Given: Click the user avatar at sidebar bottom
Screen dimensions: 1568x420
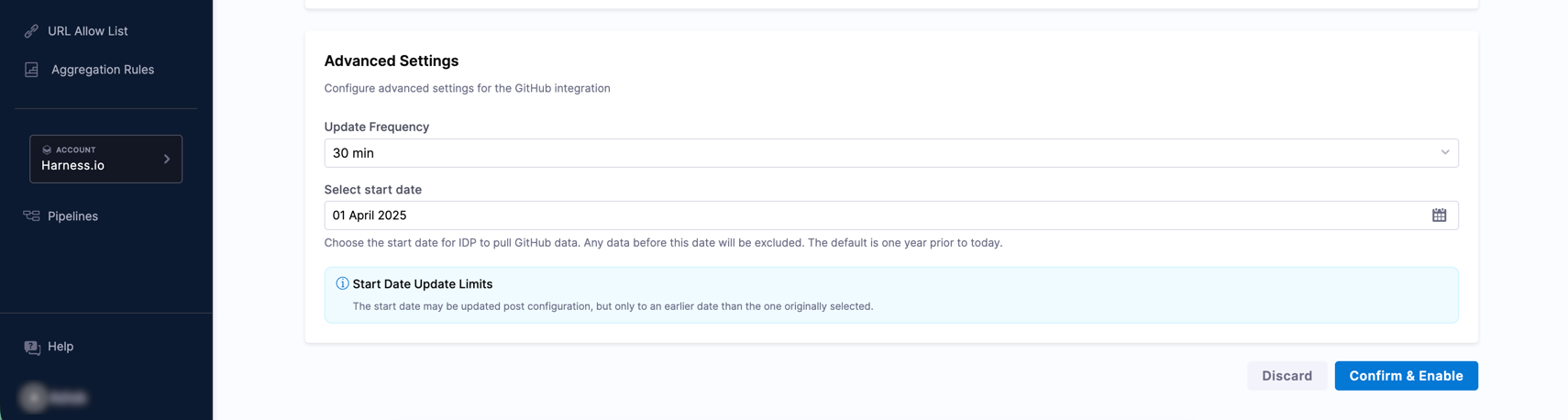Looking at the screenshot, I should (34, 397).
